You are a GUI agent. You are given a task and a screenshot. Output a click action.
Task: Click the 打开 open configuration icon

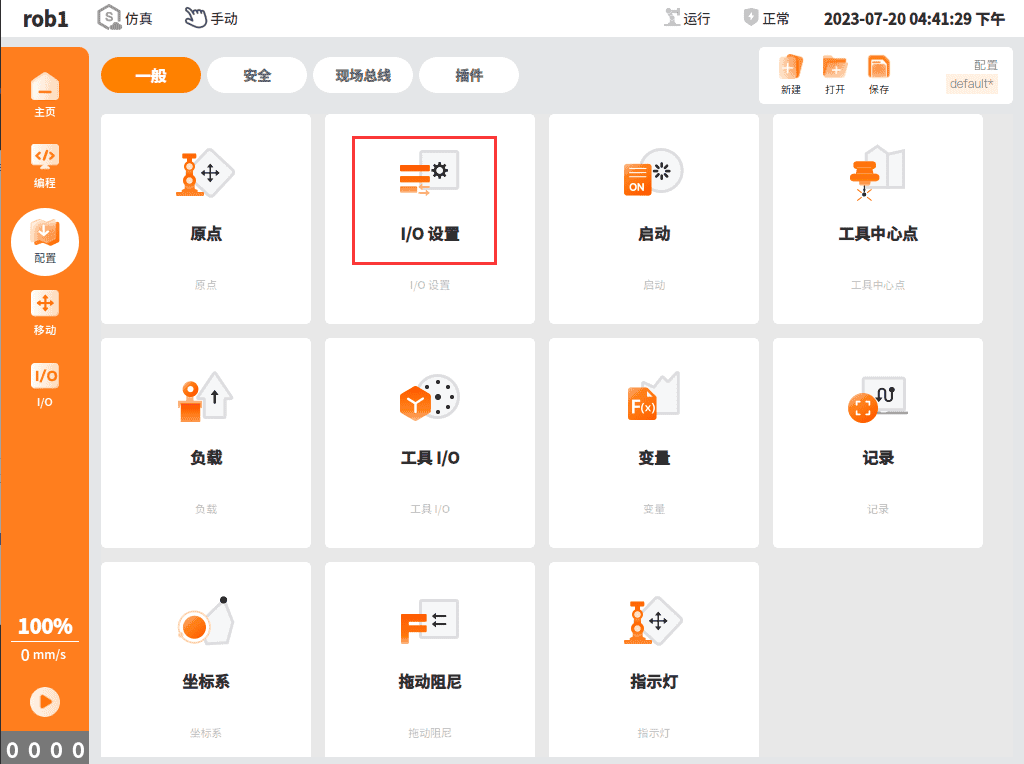[835, 74]
